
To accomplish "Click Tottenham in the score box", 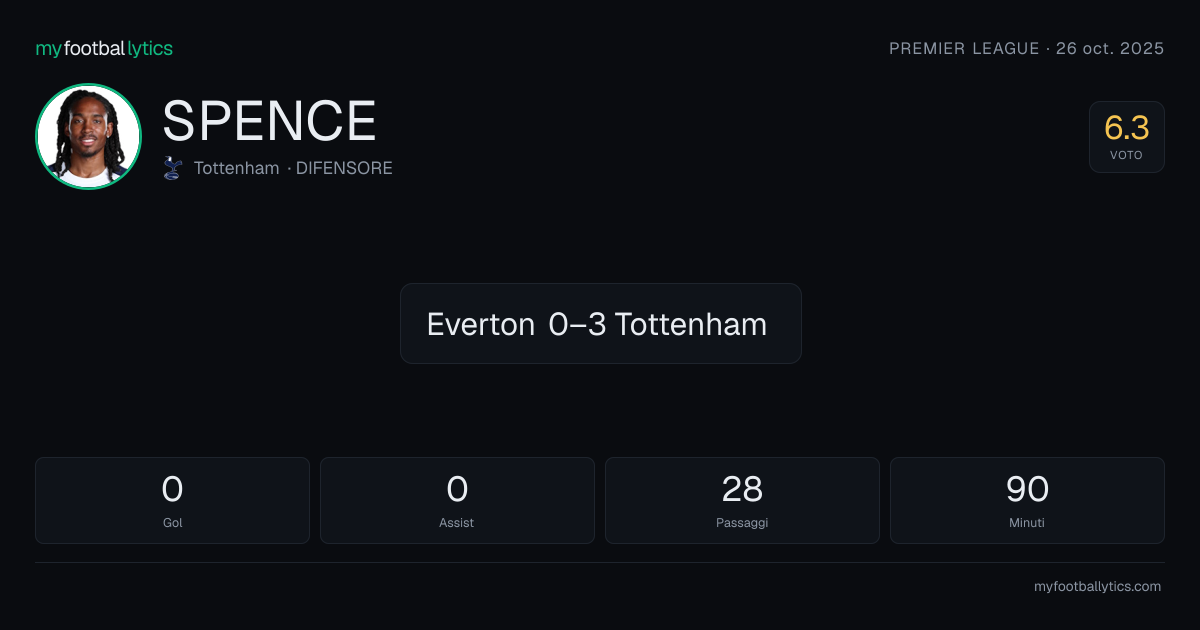I will coord(691,324).
